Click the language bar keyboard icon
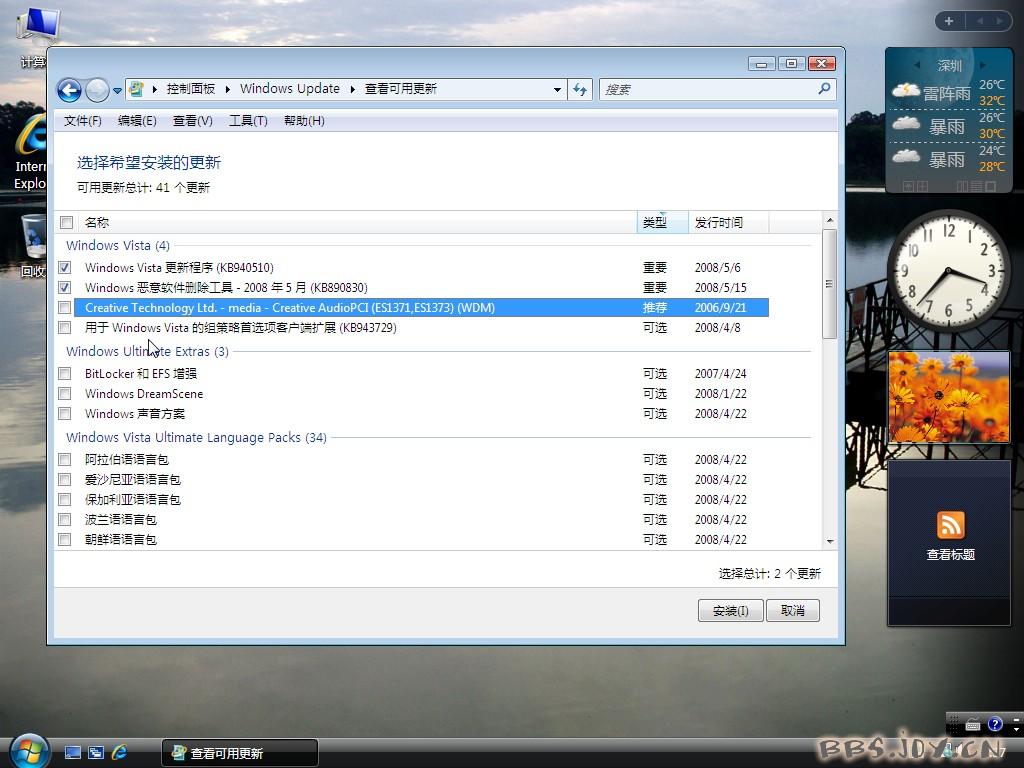1024x768 pixels. pos(972,724)
